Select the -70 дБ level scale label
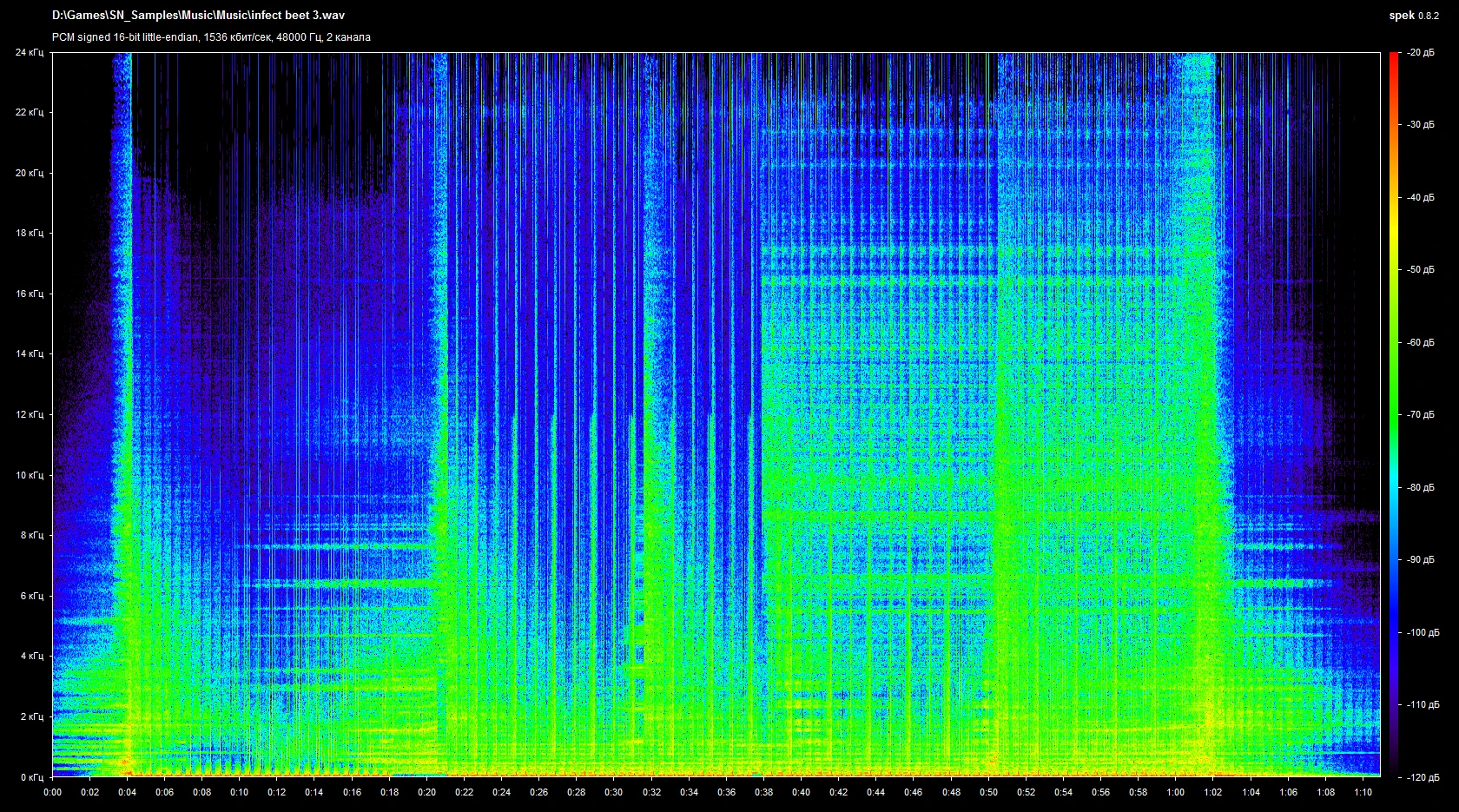 tap(1421, 415)
